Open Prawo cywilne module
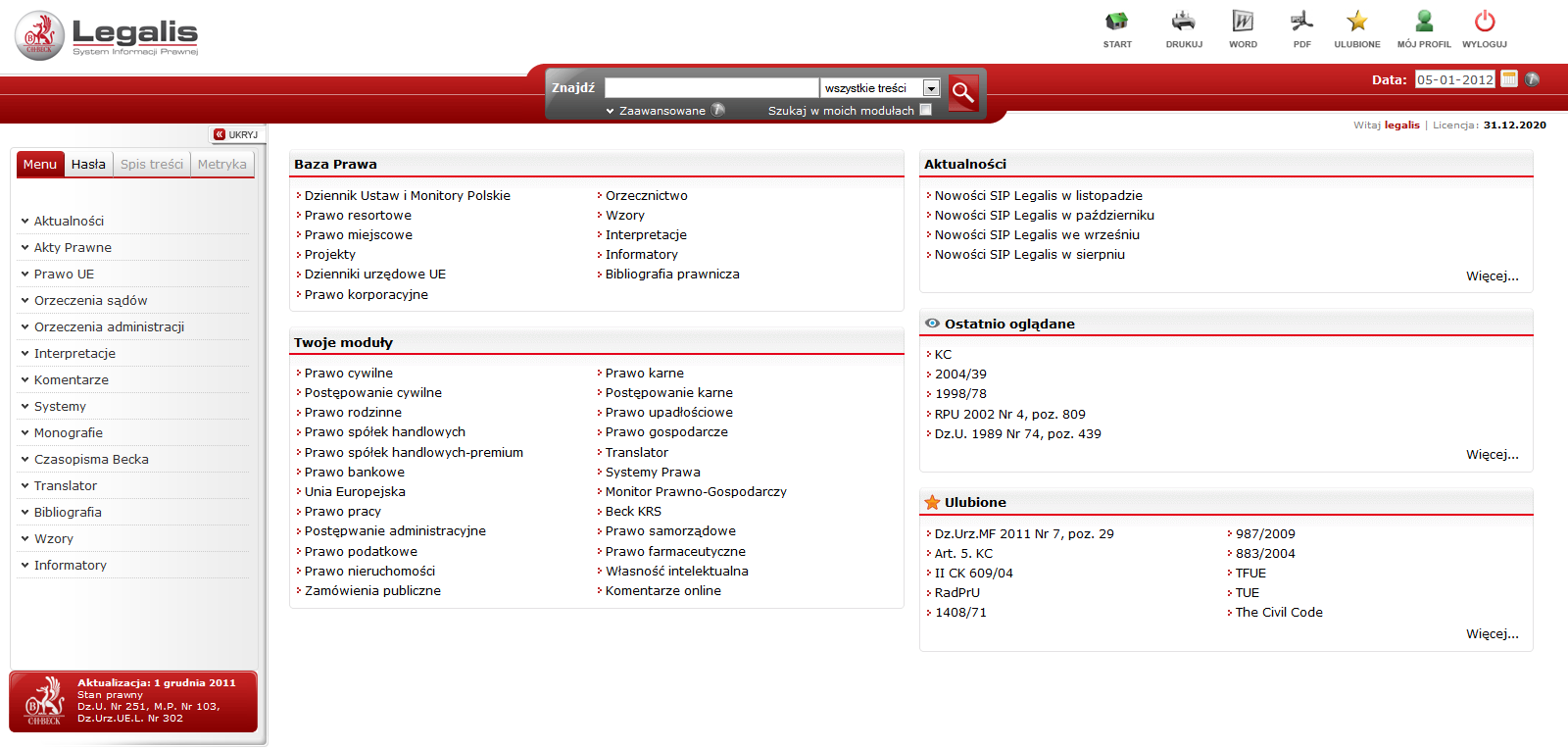 (348, 374)
